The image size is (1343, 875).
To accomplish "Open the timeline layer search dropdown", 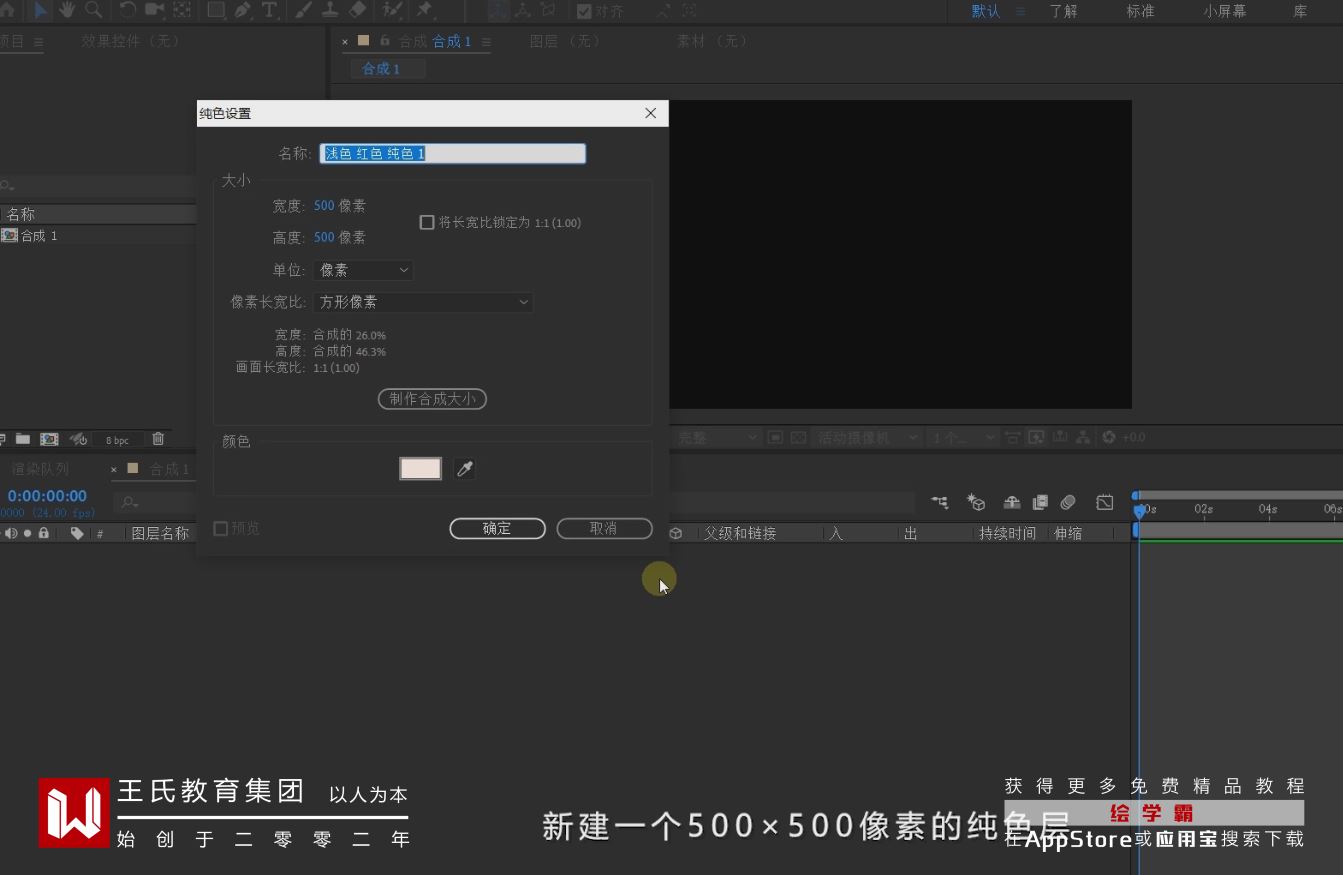I will (x=130, y=502).
